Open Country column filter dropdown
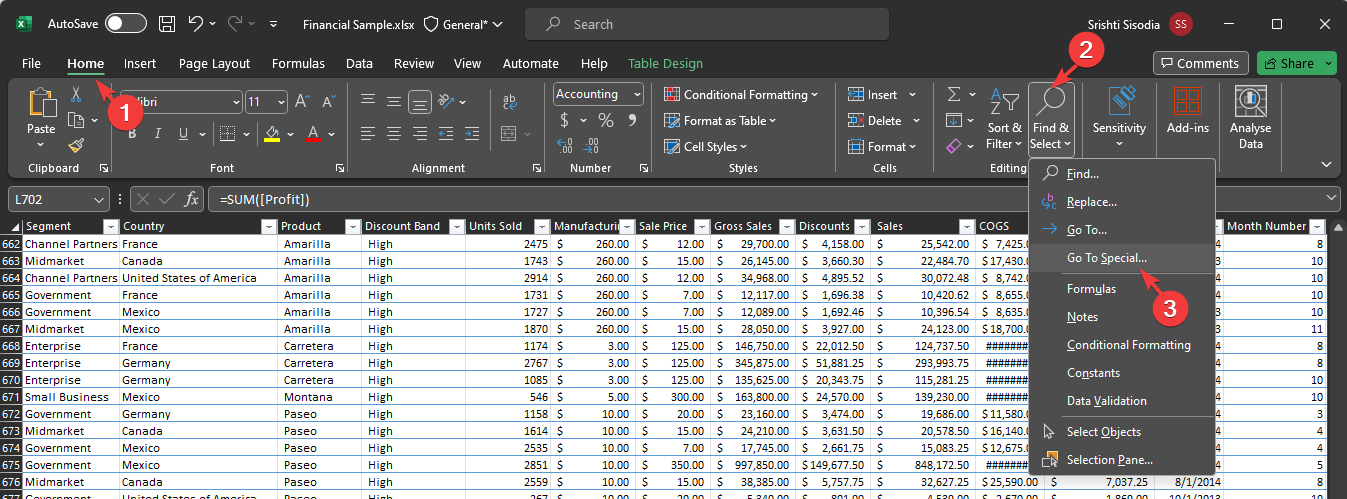 pyautogui.click(x=269, y=226)
